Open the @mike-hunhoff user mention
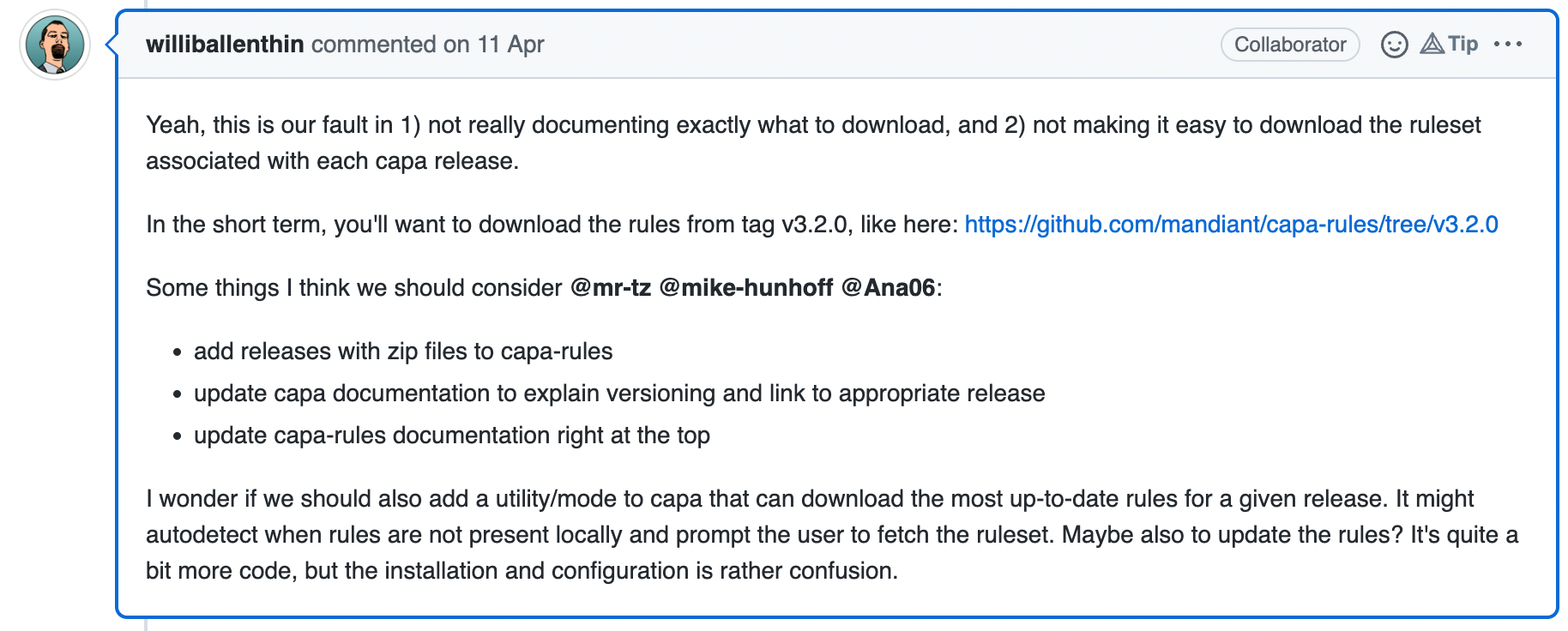 (x=746, y=288)
